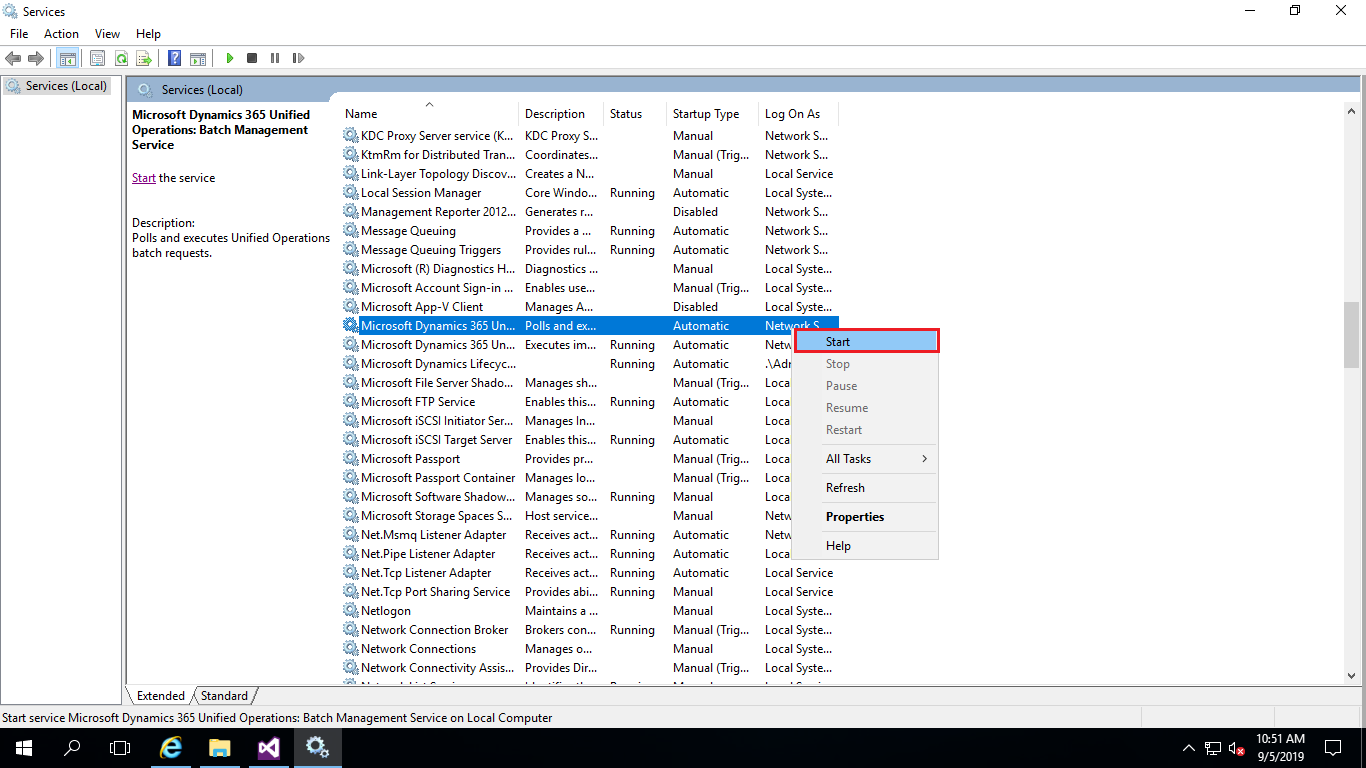Click the taskbar Search magnifier icon

coord(72,747)
